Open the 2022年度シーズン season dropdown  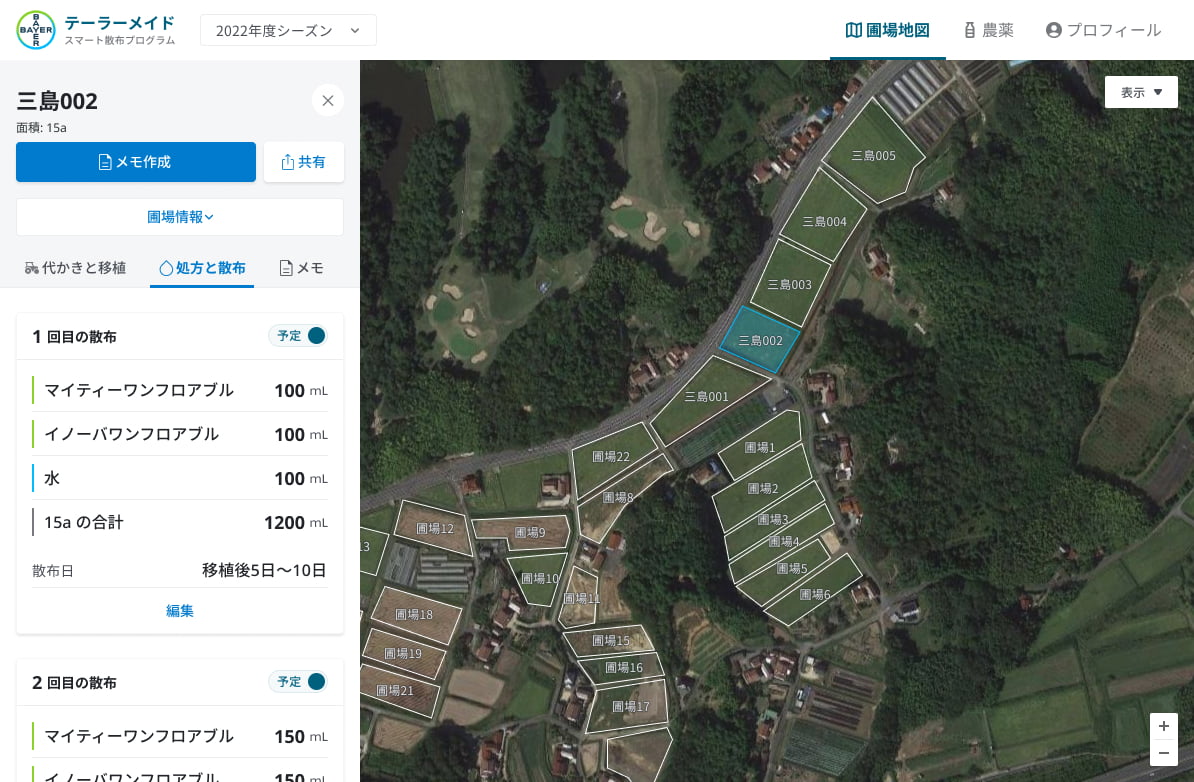click(288, 30)
